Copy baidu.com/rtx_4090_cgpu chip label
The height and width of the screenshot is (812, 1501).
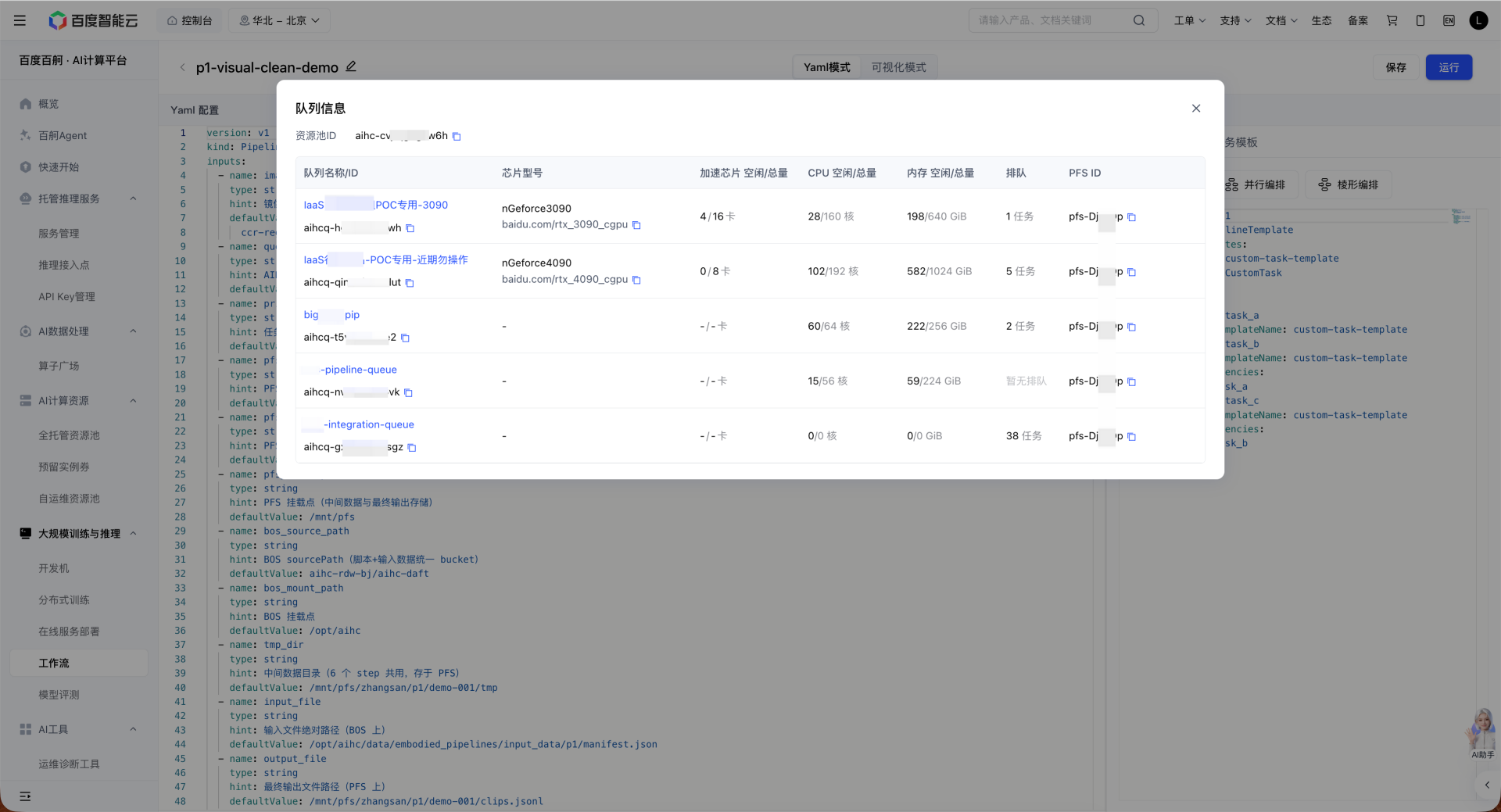pyautogui.click(x=636, y=280)
